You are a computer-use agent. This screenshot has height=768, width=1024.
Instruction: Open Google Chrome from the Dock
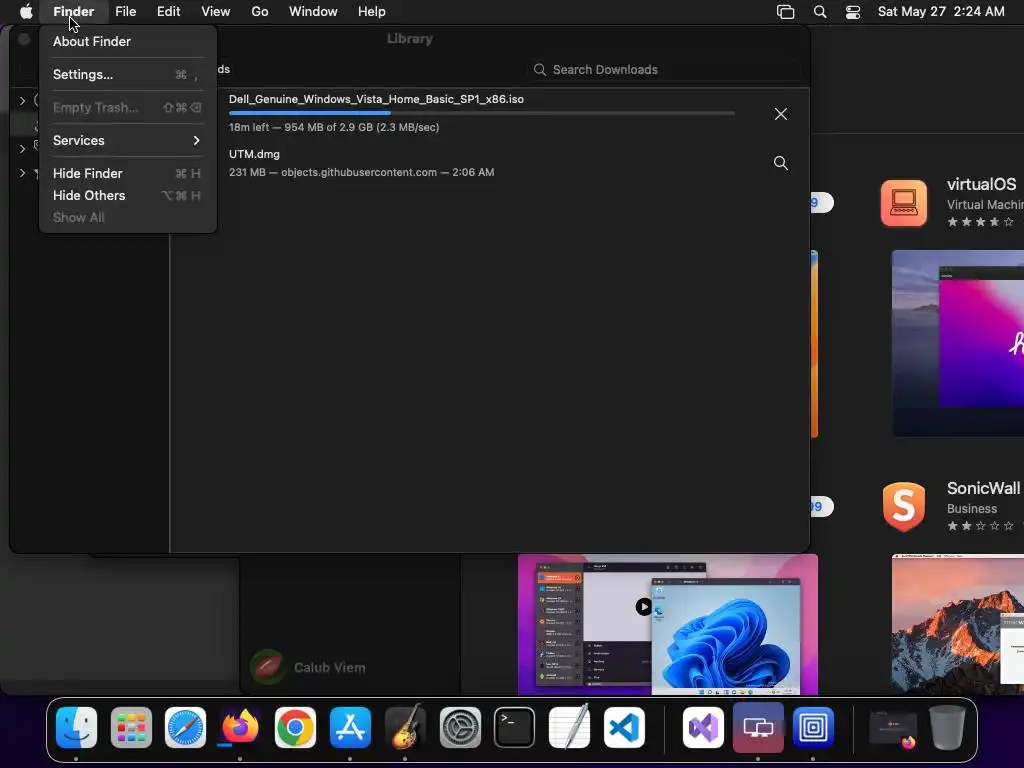tap(295, 727)
